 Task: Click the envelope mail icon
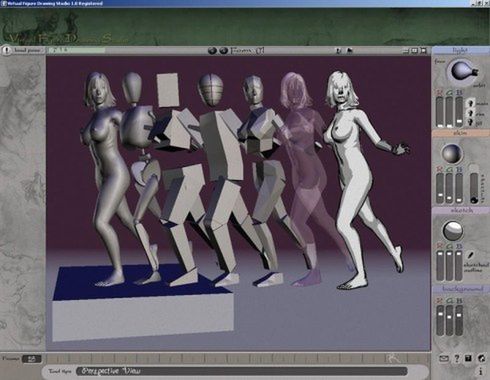click(x=443, y=359)
